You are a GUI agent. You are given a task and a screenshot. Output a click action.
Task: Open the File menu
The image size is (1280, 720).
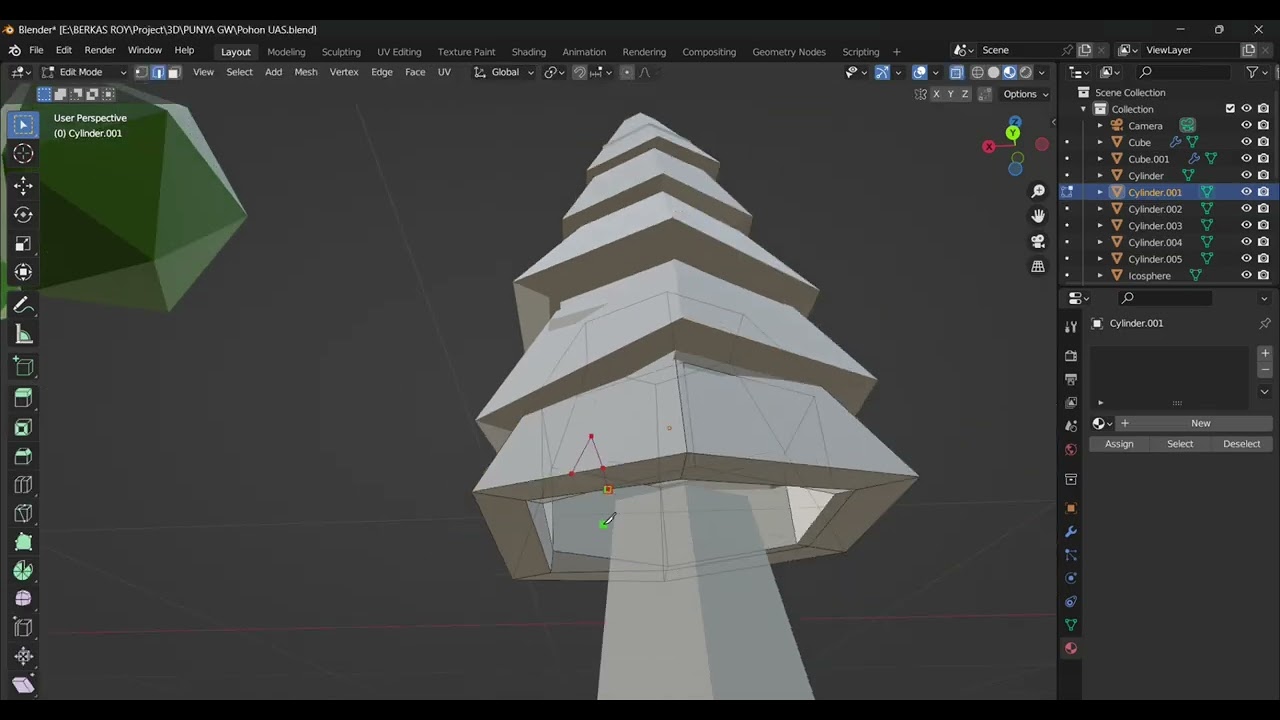click(36, 50)
